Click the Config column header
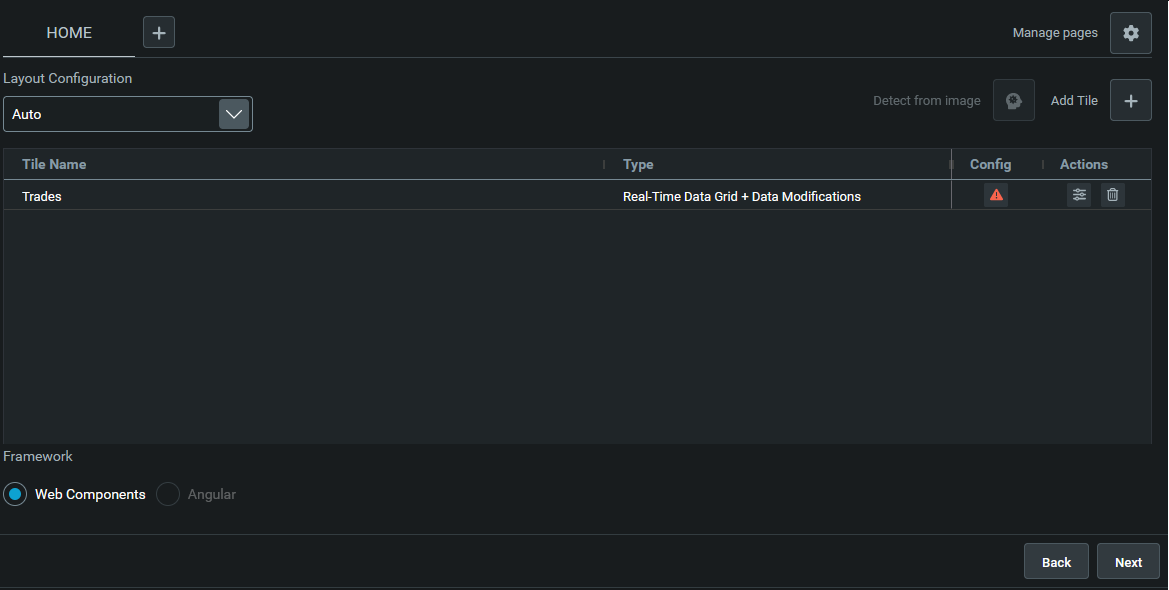1169x590 pixels. (990, 164)
